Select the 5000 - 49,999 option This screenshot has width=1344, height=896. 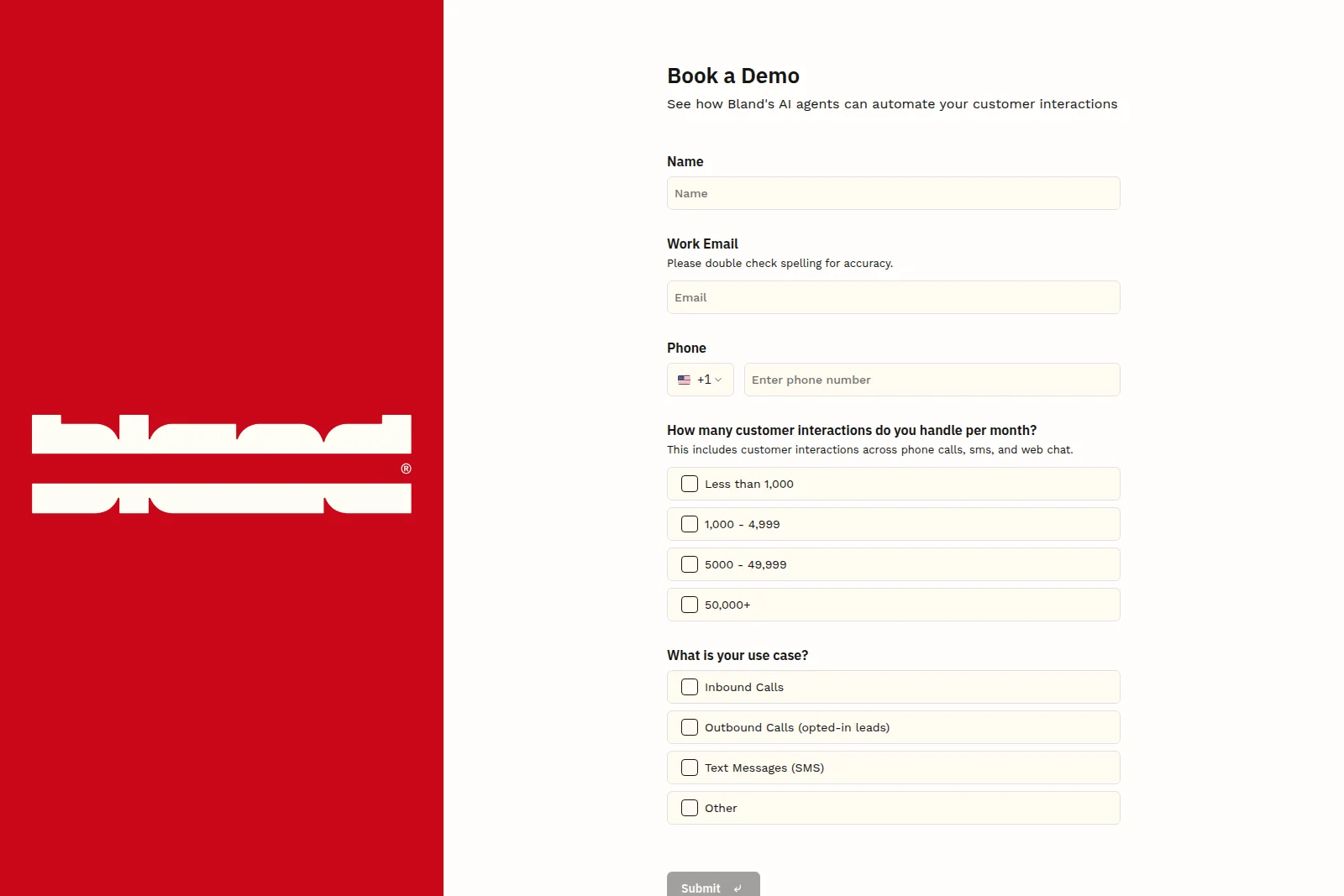(690, 564)
